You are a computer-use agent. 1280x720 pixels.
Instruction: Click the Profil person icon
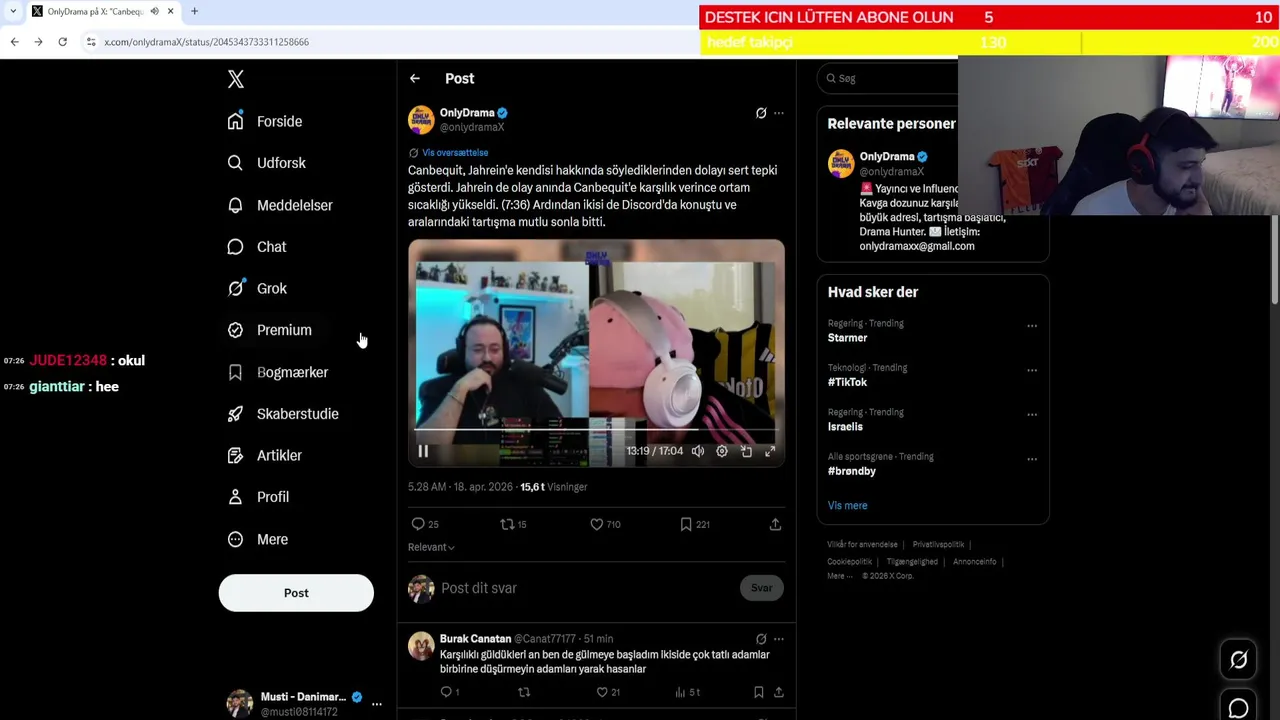tap(235, 497)
